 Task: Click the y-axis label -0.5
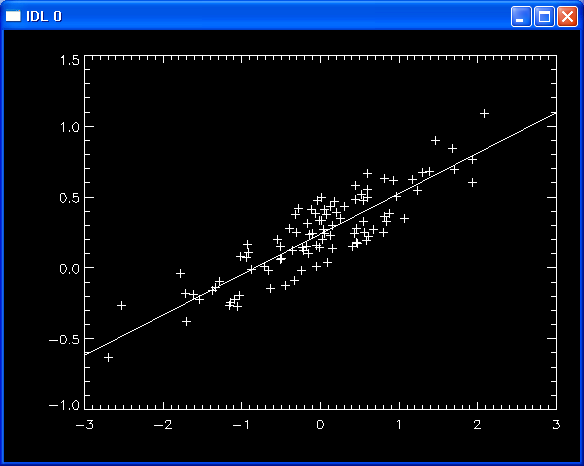pos(64,339)
